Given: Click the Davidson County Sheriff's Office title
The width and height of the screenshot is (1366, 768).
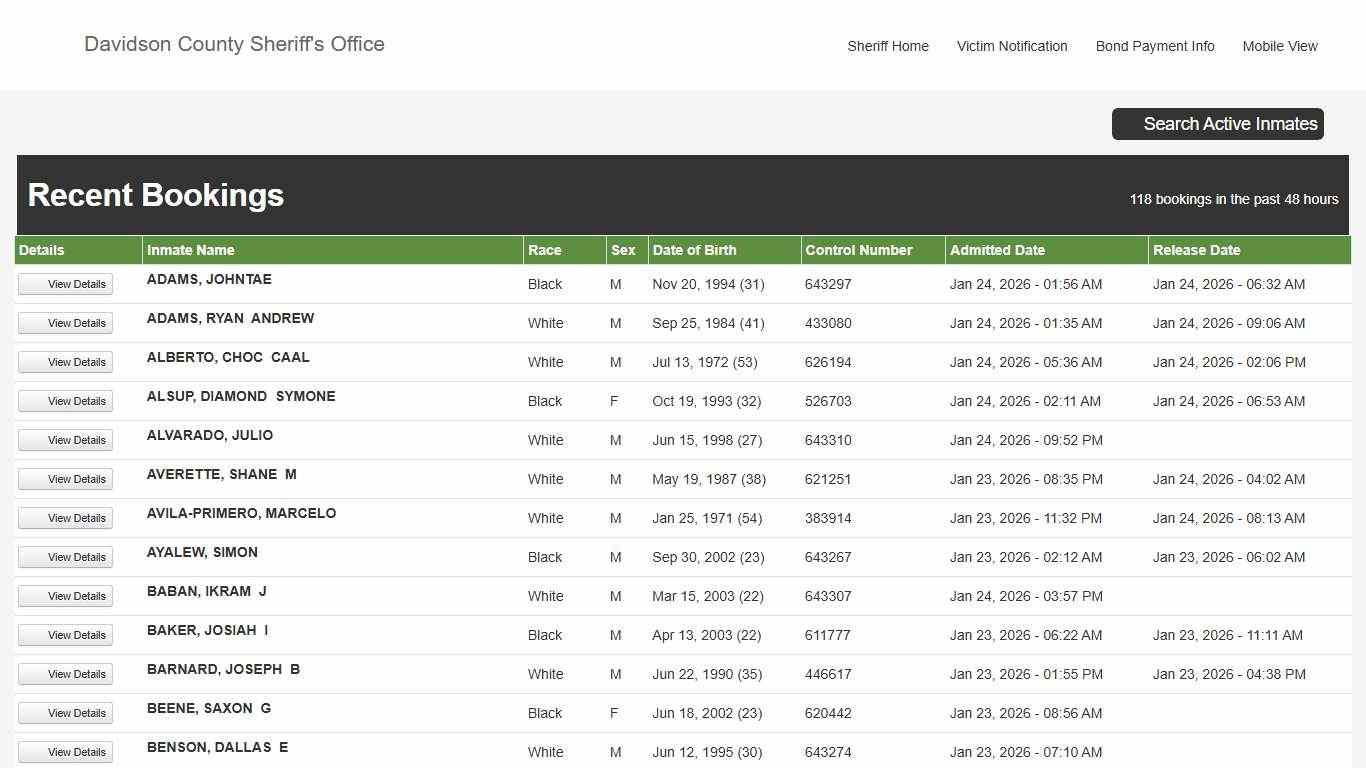Looking at the screenshot, I should tap(234, 44).
